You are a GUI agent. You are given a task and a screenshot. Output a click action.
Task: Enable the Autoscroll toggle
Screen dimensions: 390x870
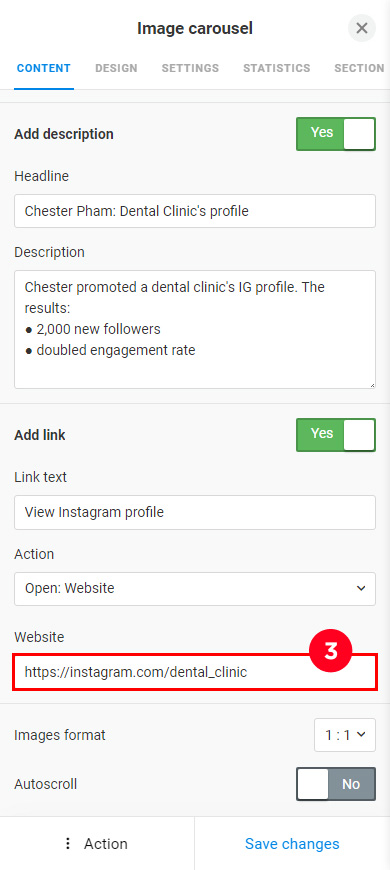click(336, 784)
